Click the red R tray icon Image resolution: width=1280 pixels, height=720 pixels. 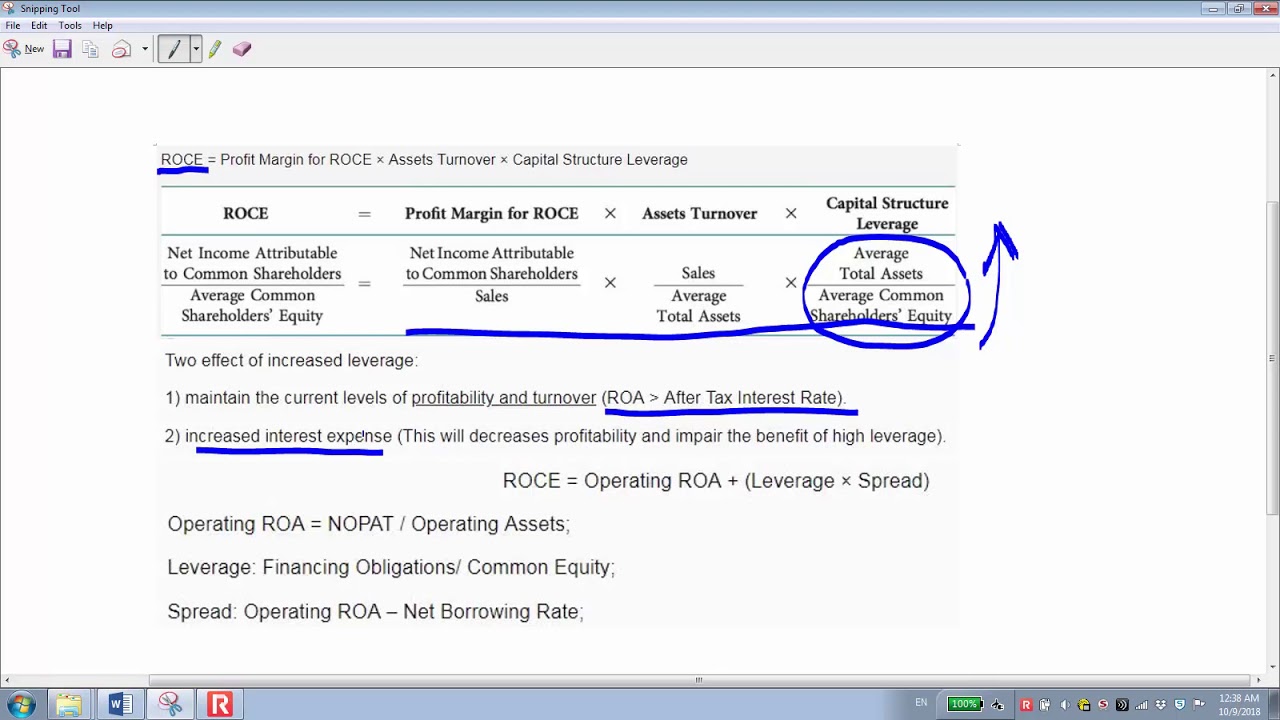coord(1026,705)
